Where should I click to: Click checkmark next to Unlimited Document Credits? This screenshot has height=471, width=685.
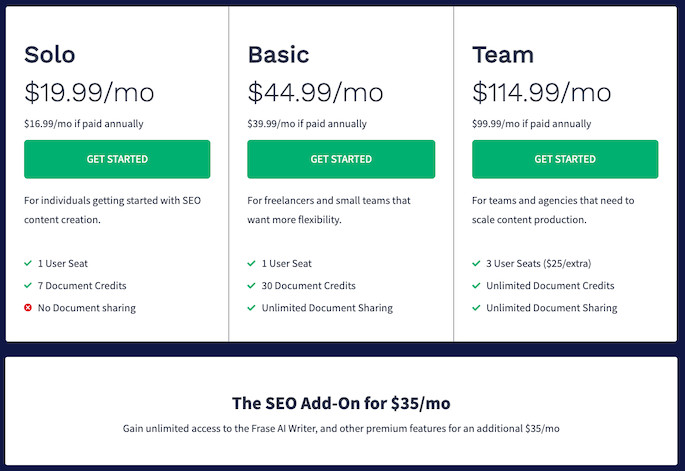[476, 286]
